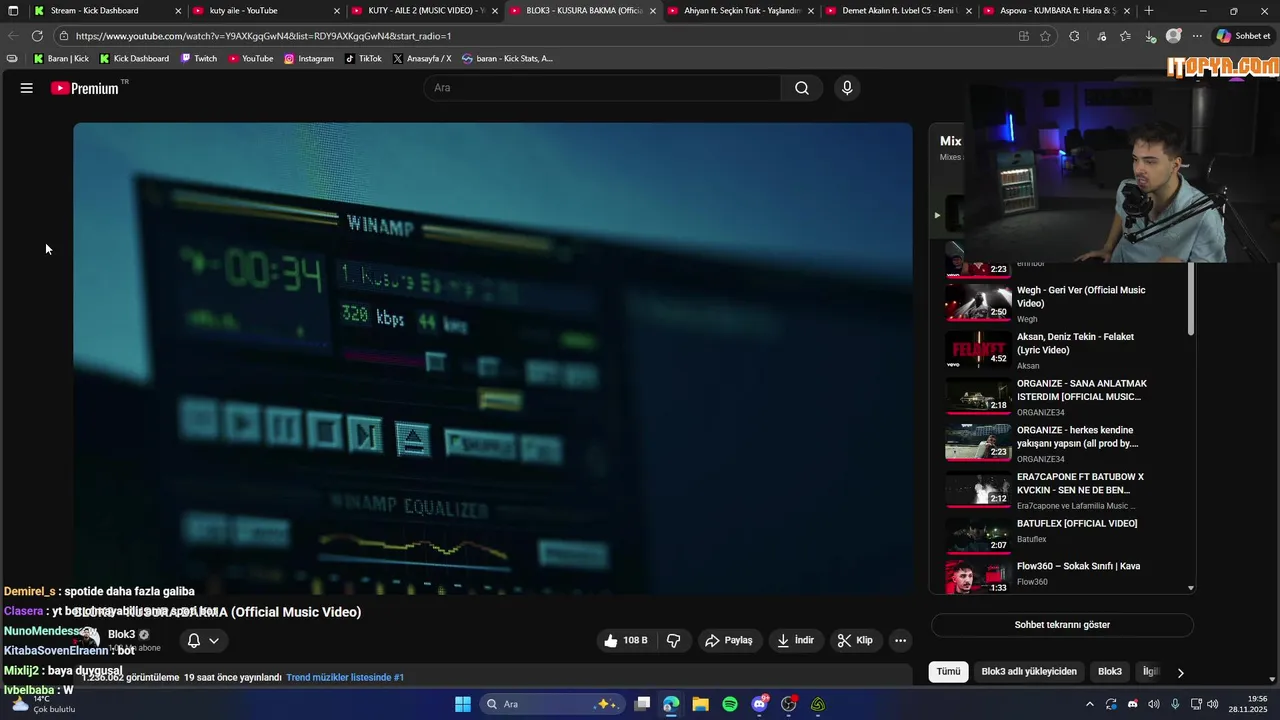Like the video with thumbs up
The height and width of the screenshot is (720, 1280).
tap(627, 640)
